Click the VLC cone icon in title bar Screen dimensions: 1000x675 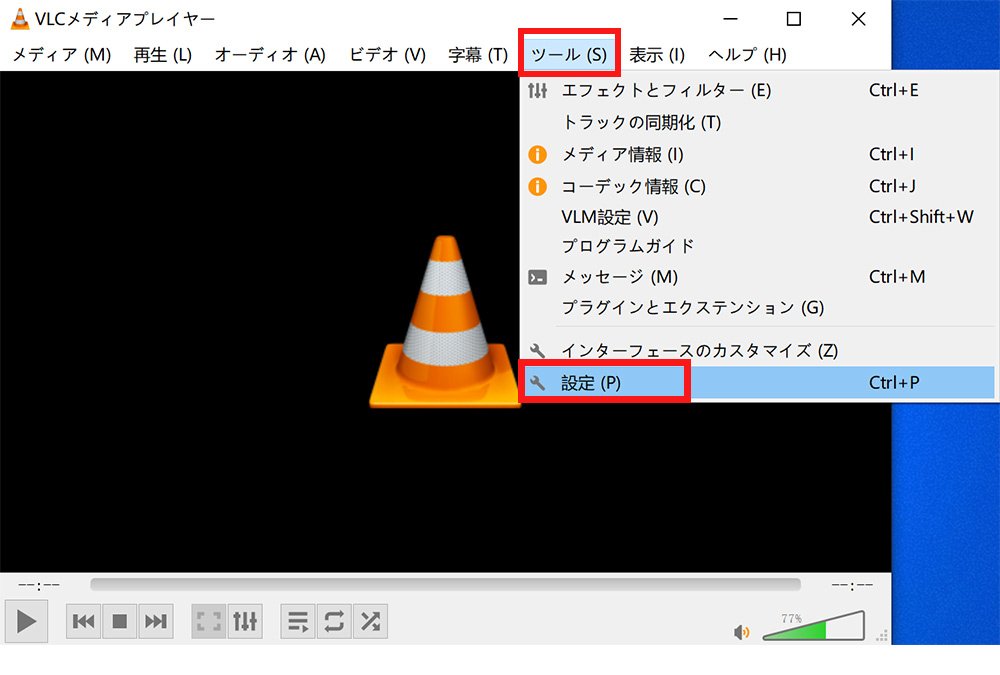click(20, 19)
